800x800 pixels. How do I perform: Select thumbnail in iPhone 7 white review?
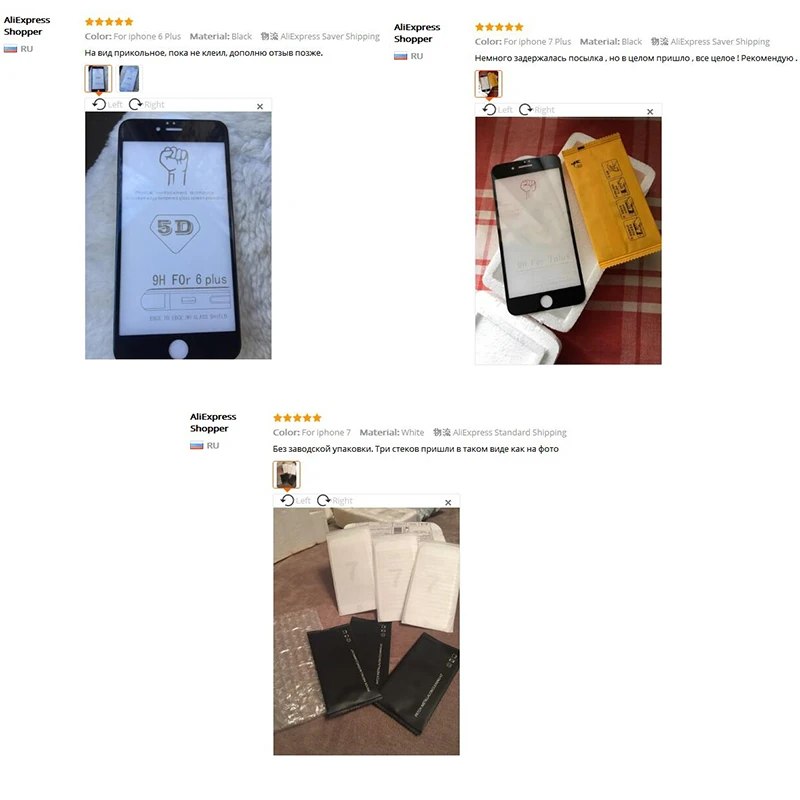(287, 474)
